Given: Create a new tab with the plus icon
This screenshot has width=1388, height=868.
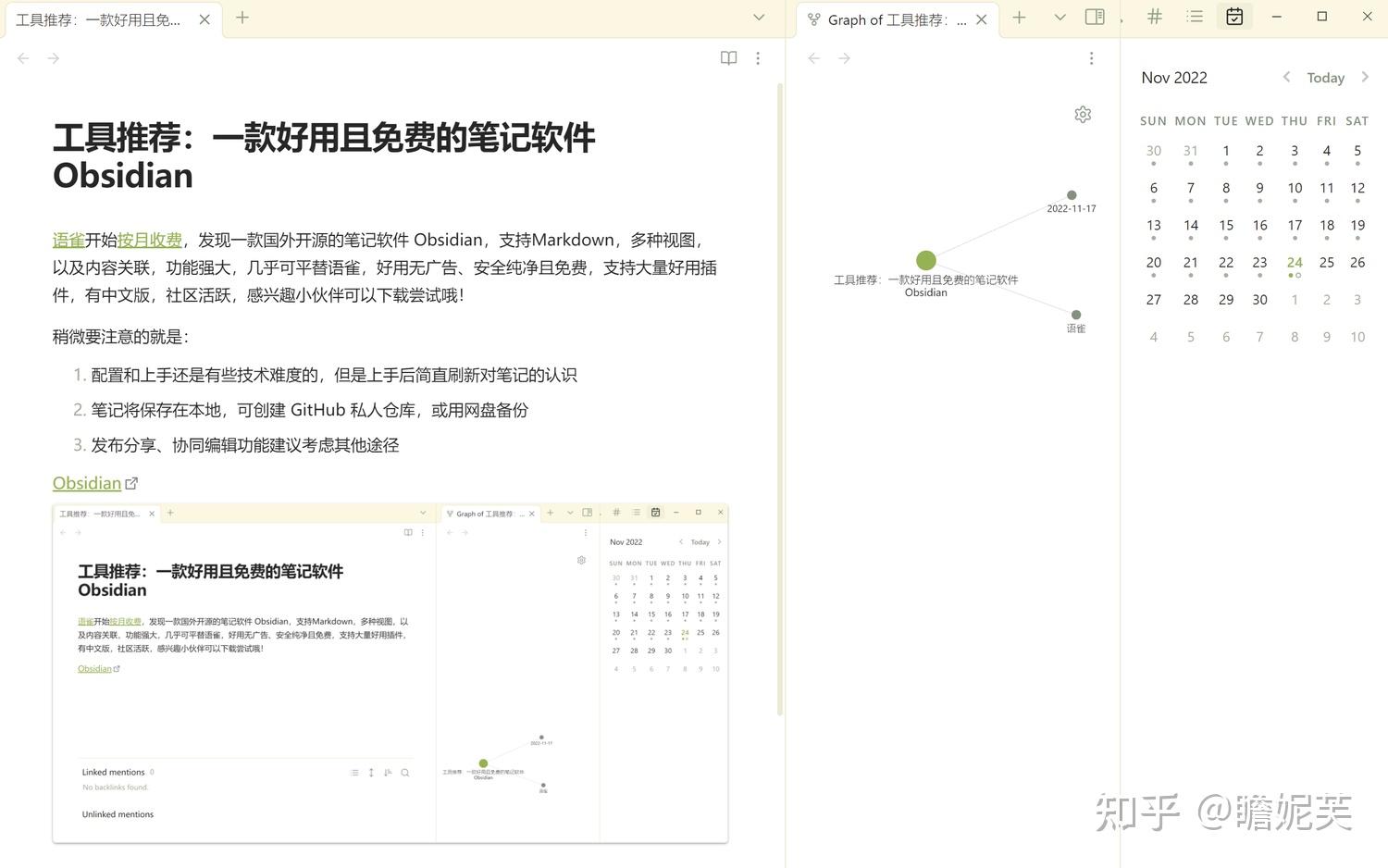Looking at the screenshot, I should click(x=242, y=18).
